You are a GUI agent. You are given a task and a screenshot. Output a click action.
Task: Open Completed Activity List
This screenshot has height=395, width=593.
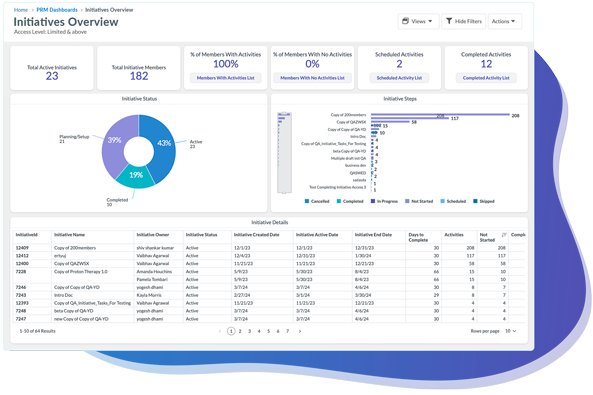(486, 78)
